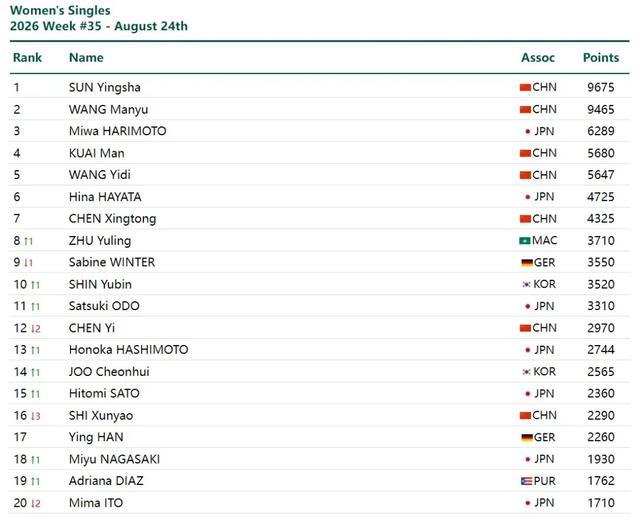Click the China flag beside SUN Yingsha
Screen dimensions: 640x517
click(x=525, y=87)
